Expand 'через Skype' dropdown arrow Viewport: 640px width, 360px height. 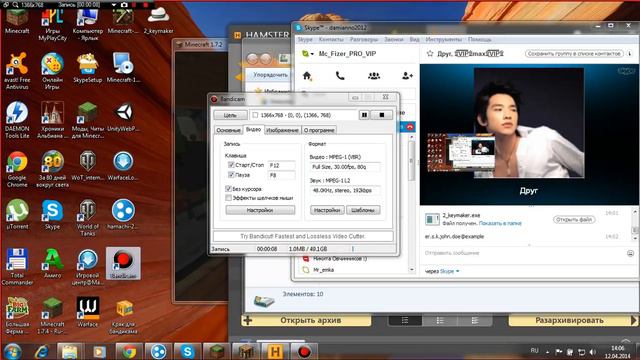[x=457, y=271]
